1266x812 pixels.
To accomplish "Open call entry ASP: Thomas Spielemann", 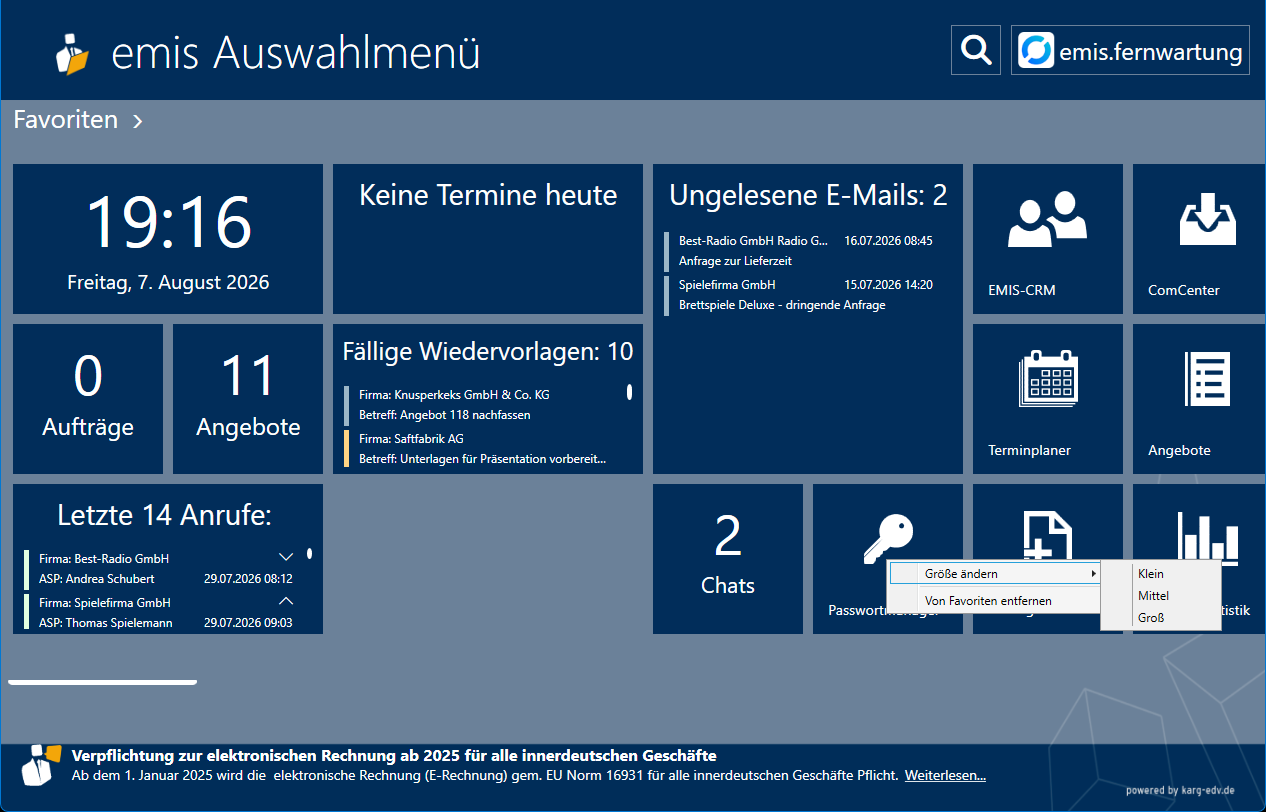I will (105, 623).
